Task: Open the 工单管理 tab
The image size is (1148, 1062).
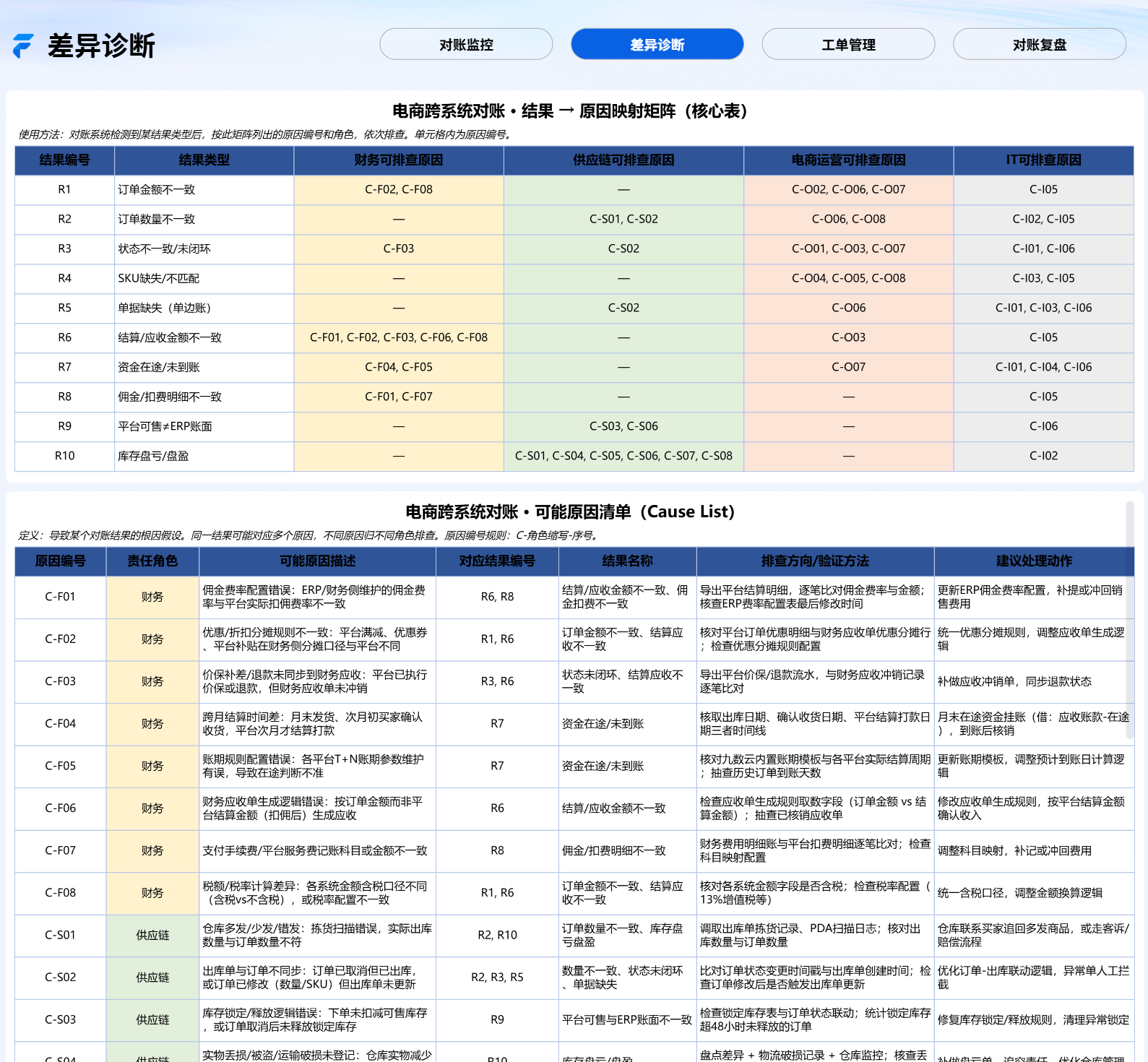Action: pyautogui.click(x=848, y=44)
